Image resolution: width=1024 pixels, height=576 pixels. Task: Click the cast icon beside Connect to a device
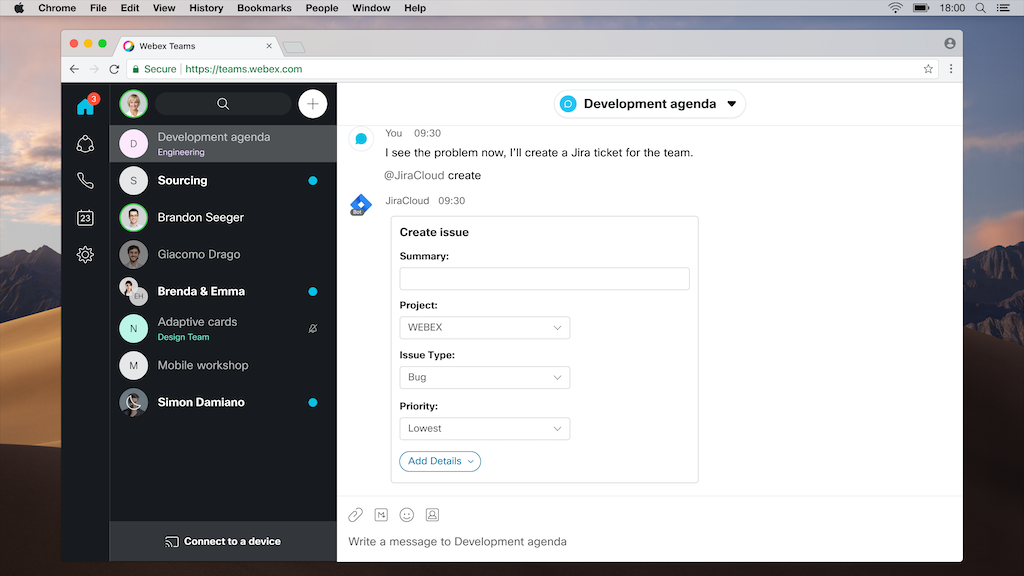click(172, 541)
